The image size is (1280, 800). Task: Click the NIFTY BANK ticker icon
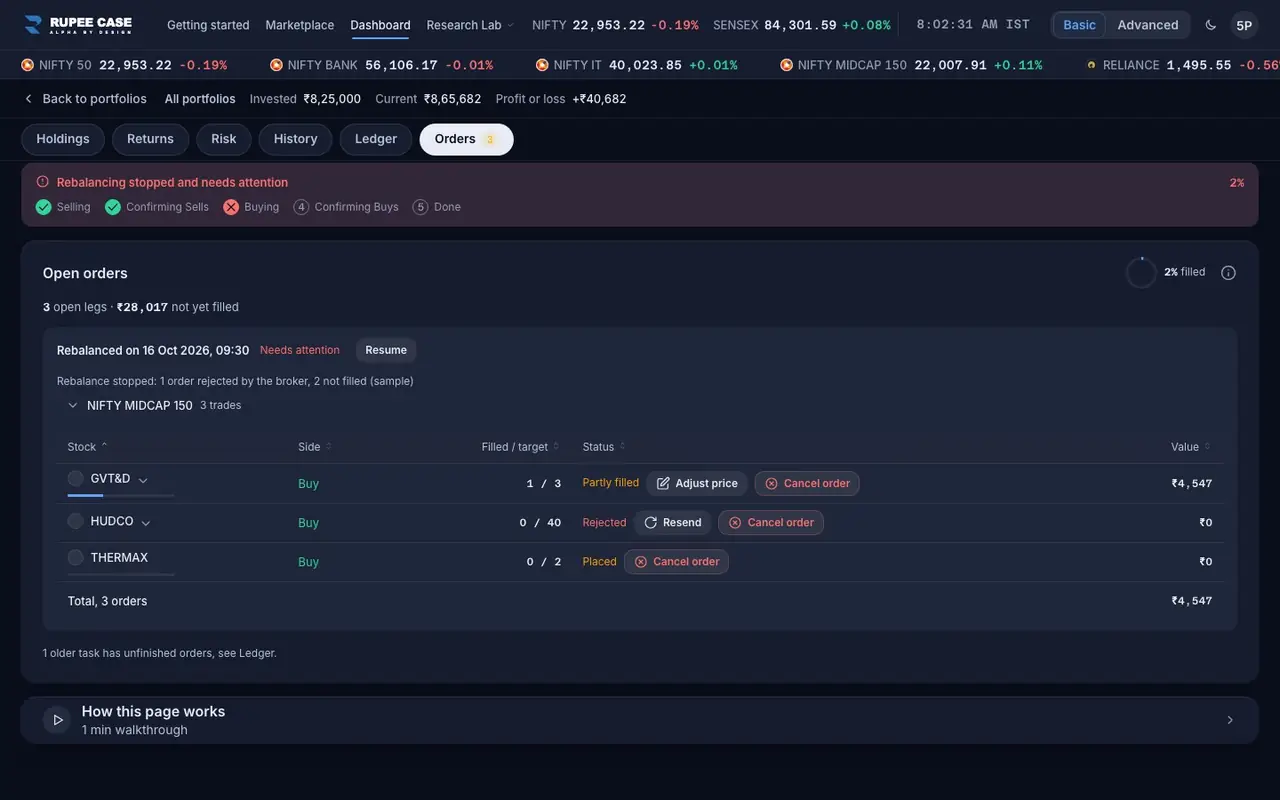(x=276, y=65)
